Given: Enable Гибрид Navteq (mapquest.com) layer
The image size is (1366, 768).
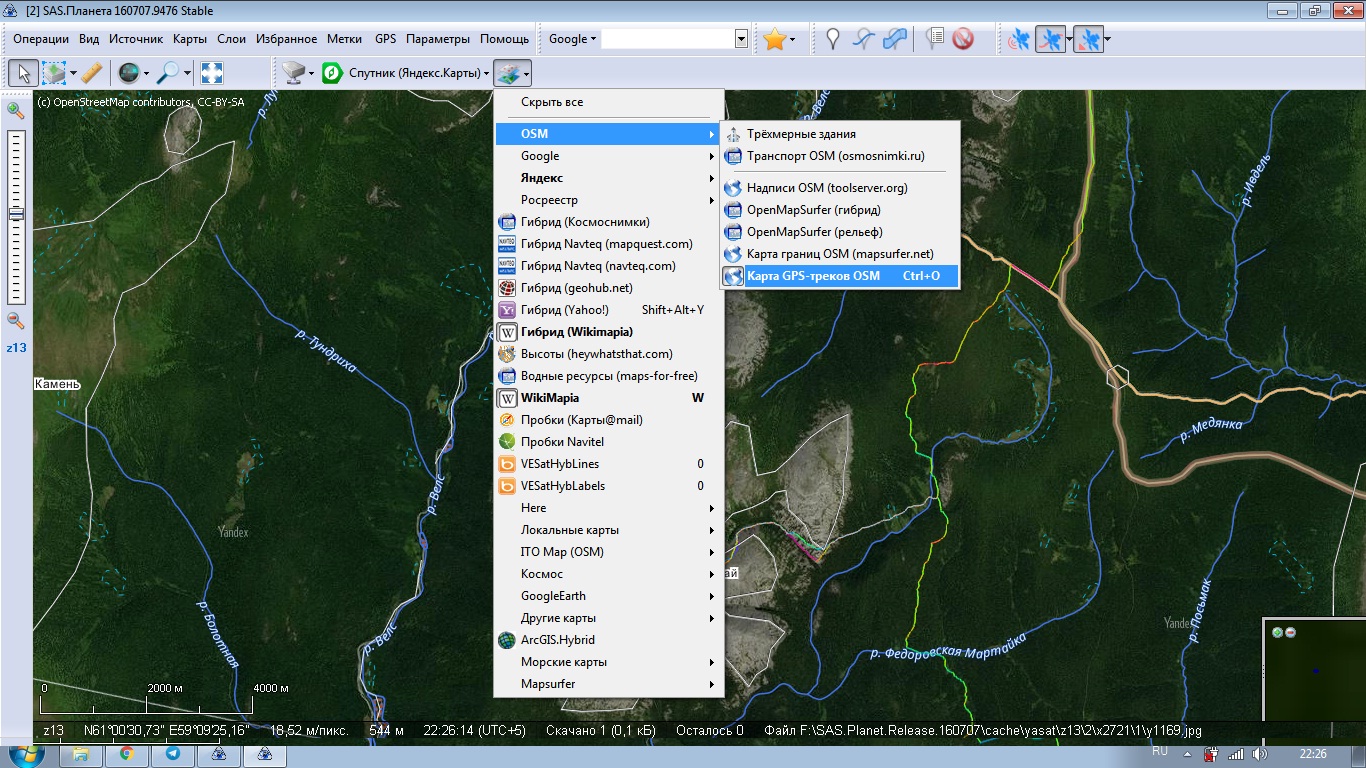Looking at the screenshot, I should 609,244.
